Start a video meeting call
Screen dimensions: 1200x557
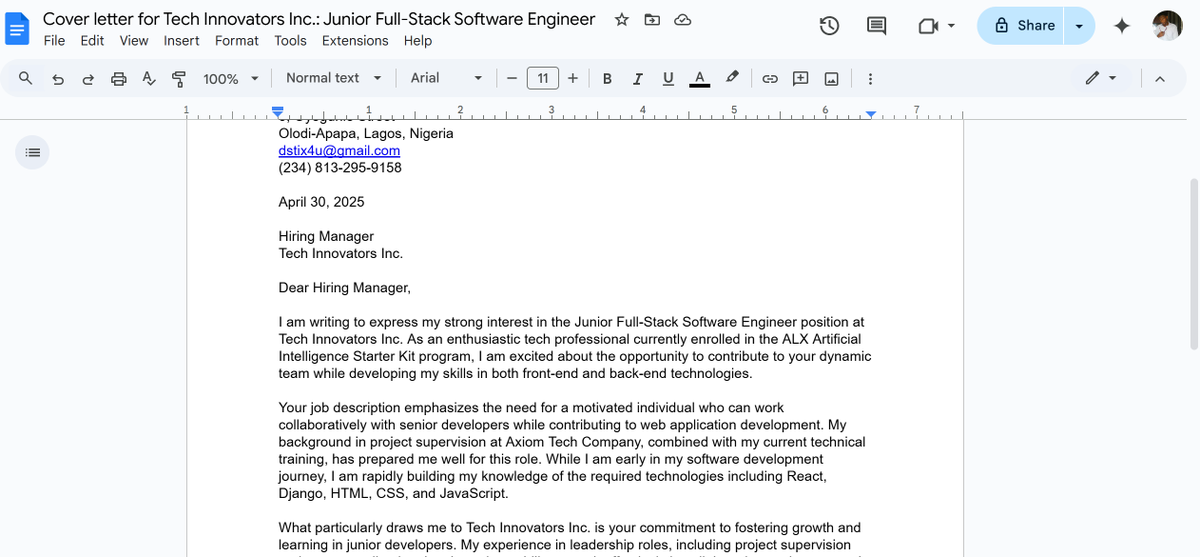point(927,26)
